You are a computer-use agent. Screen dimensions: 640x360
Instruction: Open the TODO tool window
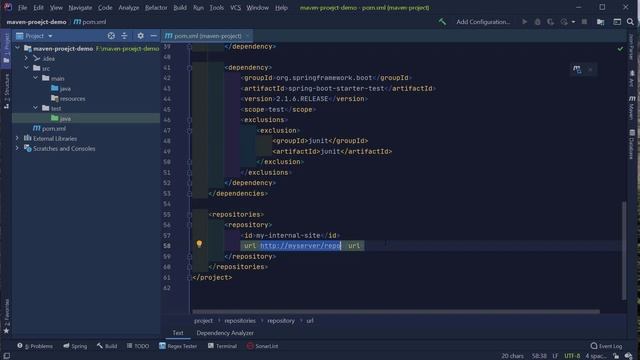click(138, 346)
